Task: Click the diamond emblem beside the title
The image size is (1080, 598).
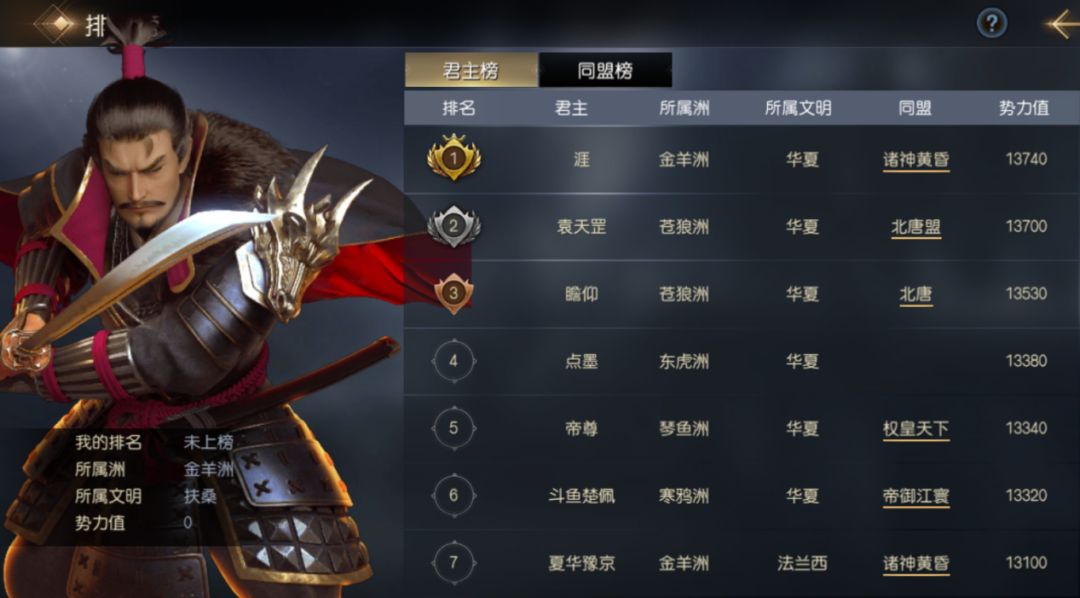Action: [x=58, y=23]
